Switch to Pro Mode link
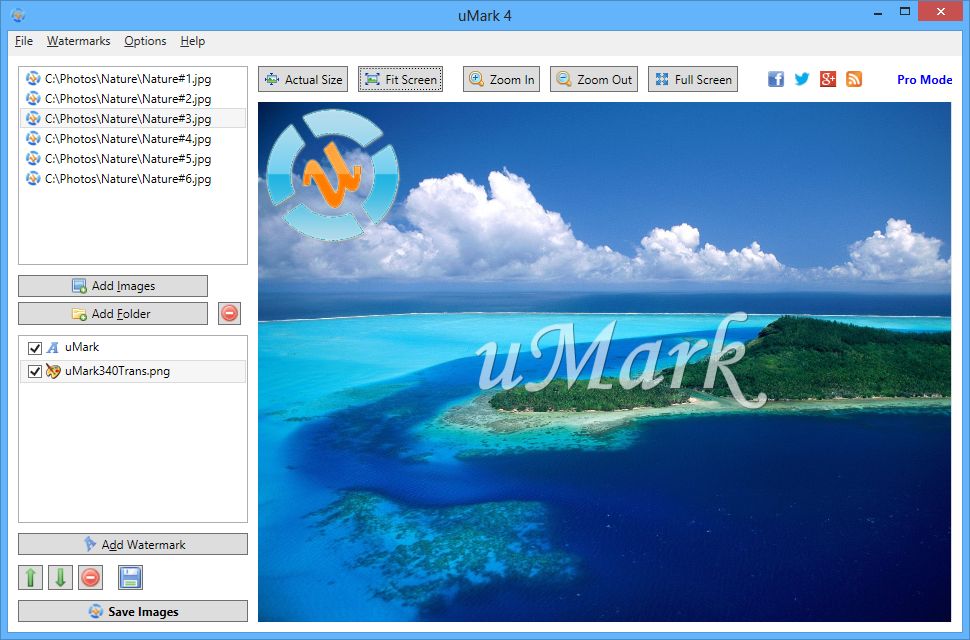The image size is (970, 640). (x=924, y=79)
